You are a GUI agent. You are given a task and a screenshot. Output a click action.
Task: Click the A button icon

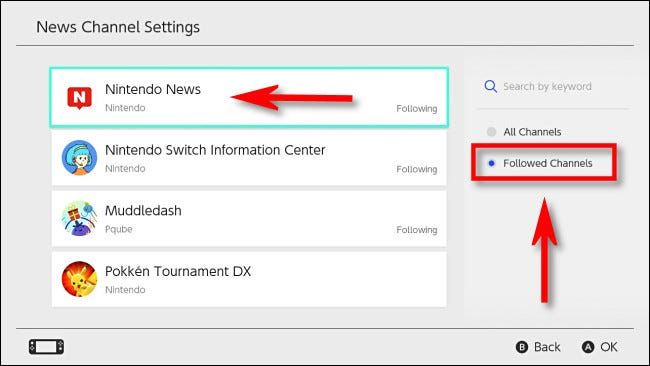point(588,347)
